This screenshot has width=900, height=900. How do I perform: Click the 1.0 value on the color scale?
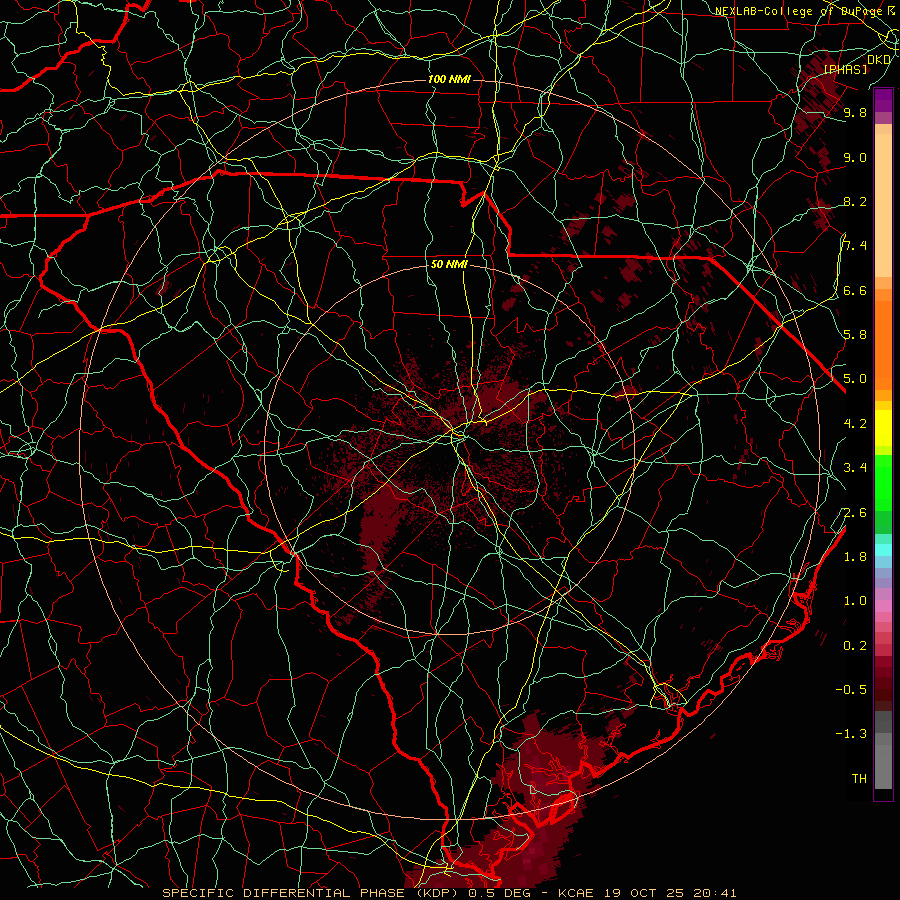855,601
